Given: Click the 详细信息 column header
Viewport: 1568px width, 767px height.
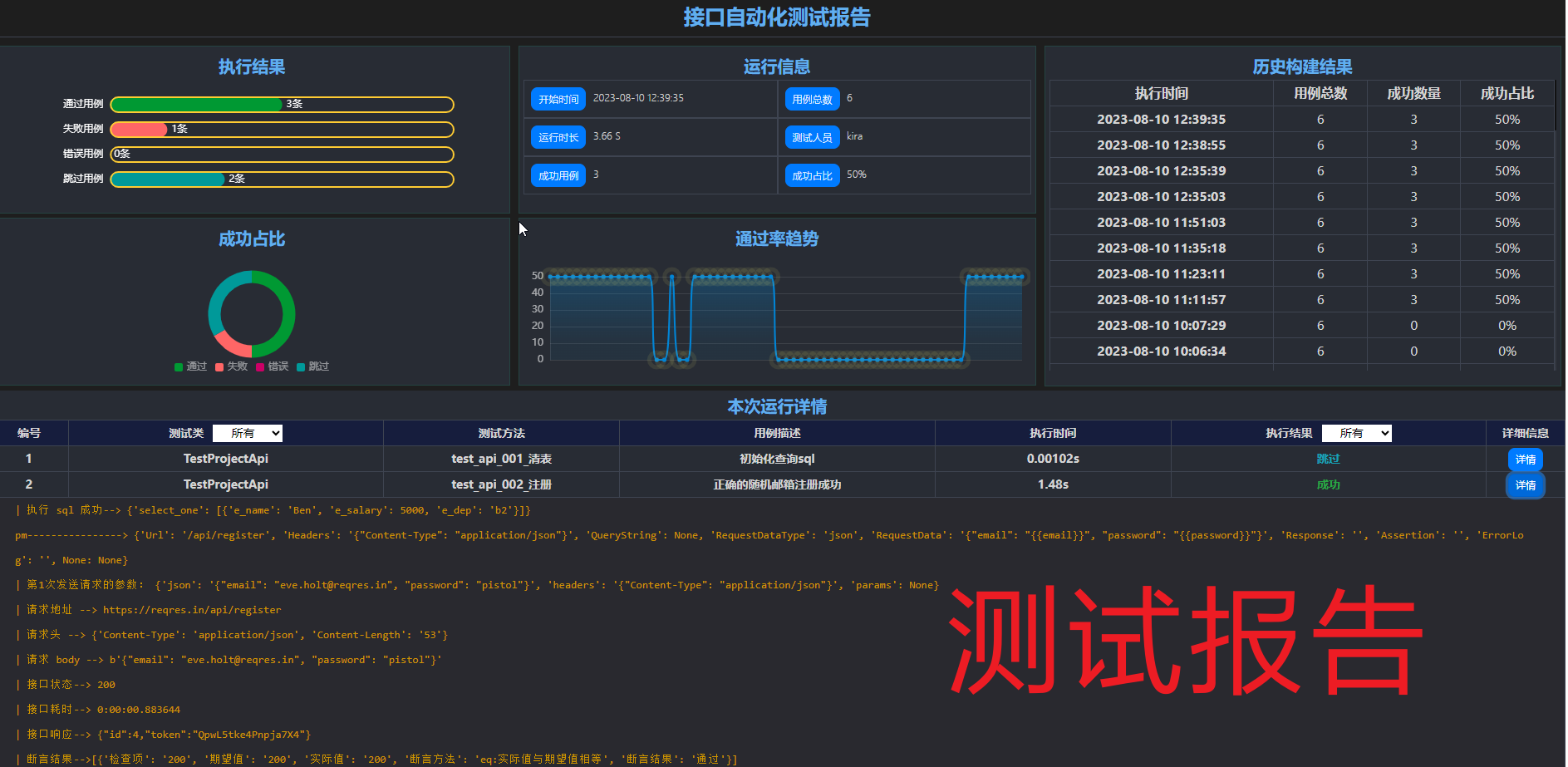Looking at the screenshot, I should tap(1525, 433).
